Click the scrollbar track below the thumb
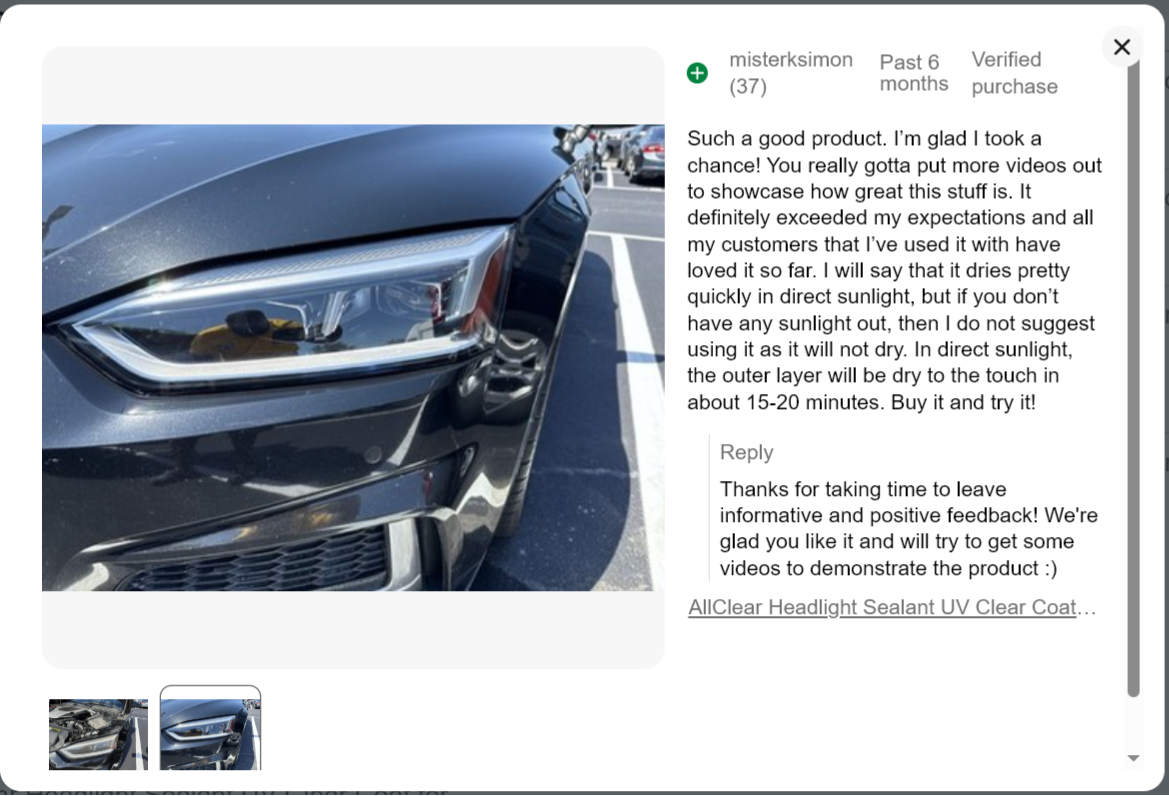Image resolution: width=1169 pixels, height=796 pixels. tap(1133, 723)
